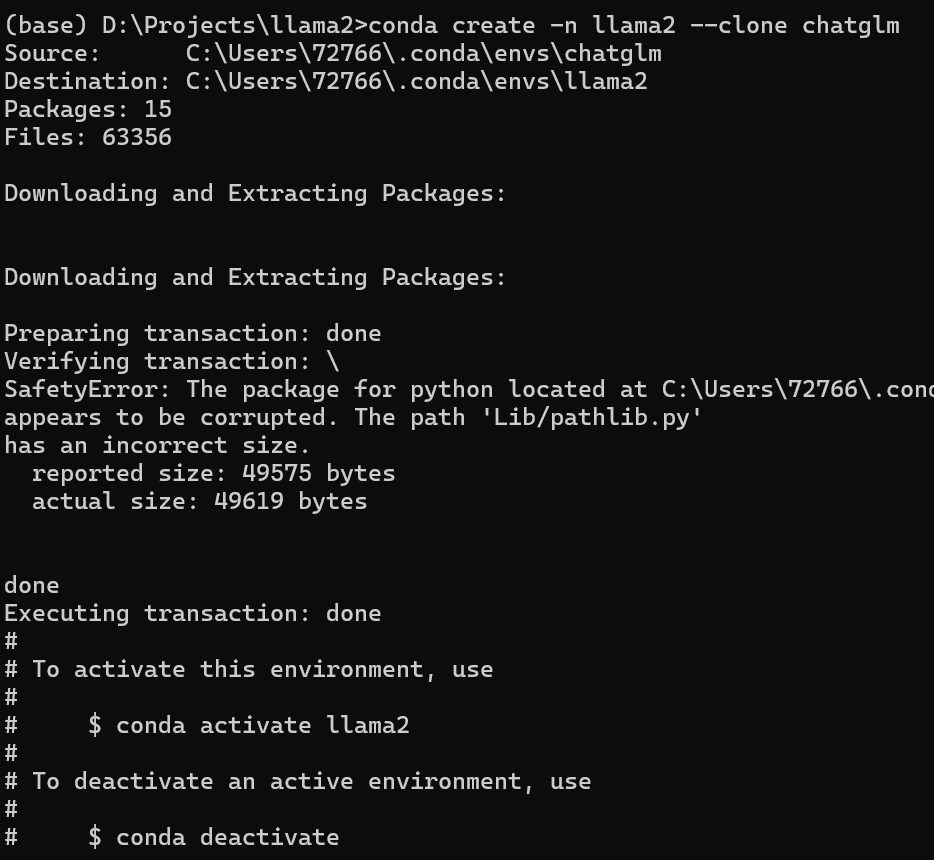This screenshot has width=934, height=860.
Task: Click the 'has an incorrect size.' line
Action: coord(157,445)
